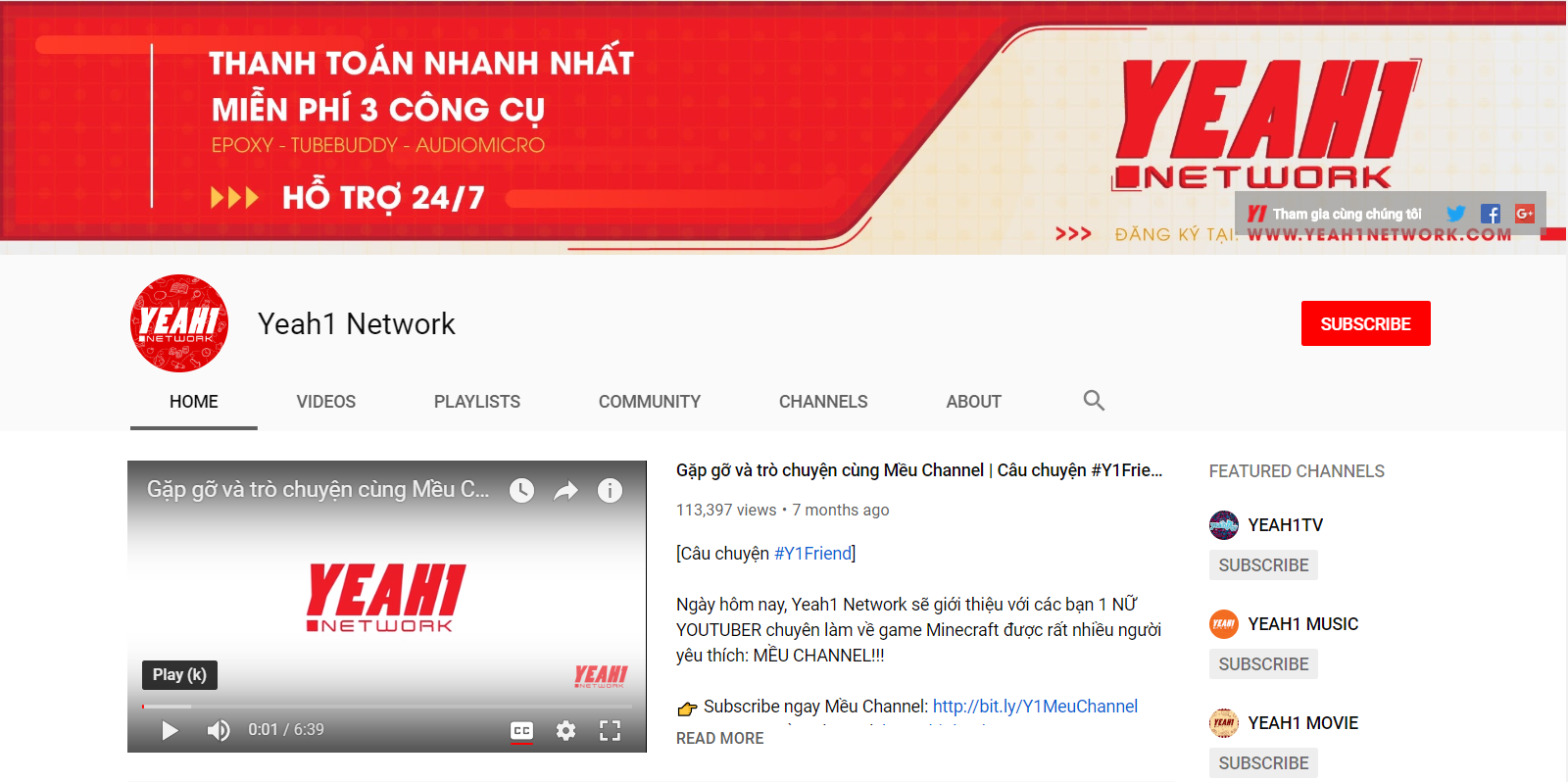Click the Yeah1 Network channel avatar
This screenshot has height=782, width=1568.
coord(179,323)
